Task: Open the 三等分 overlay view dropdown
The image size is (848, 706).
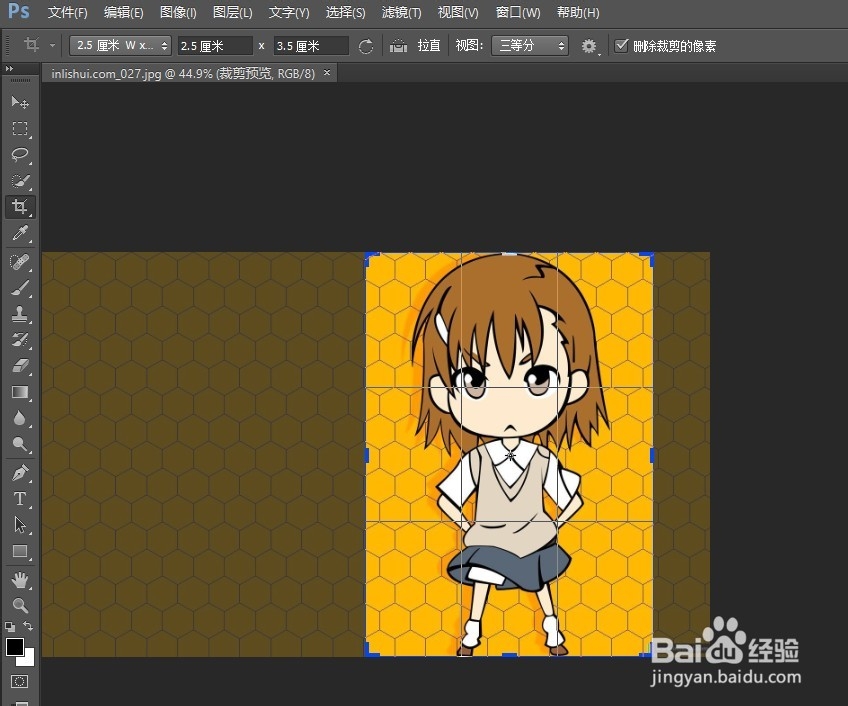Action: [x=529, y=45]
